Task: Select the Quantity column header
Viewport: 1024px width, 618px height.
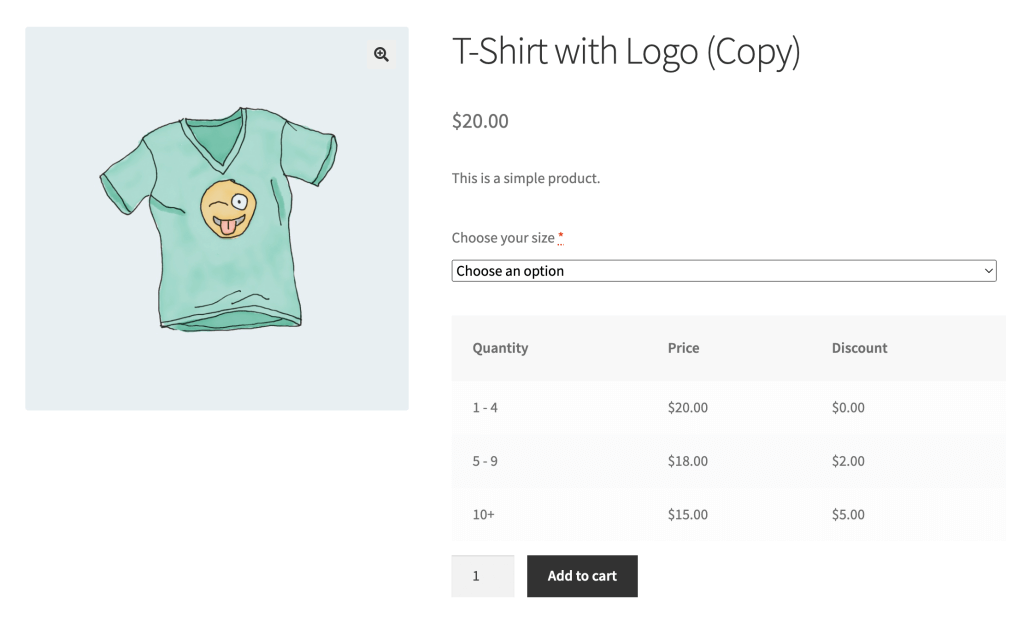Action: pos(500,348)
